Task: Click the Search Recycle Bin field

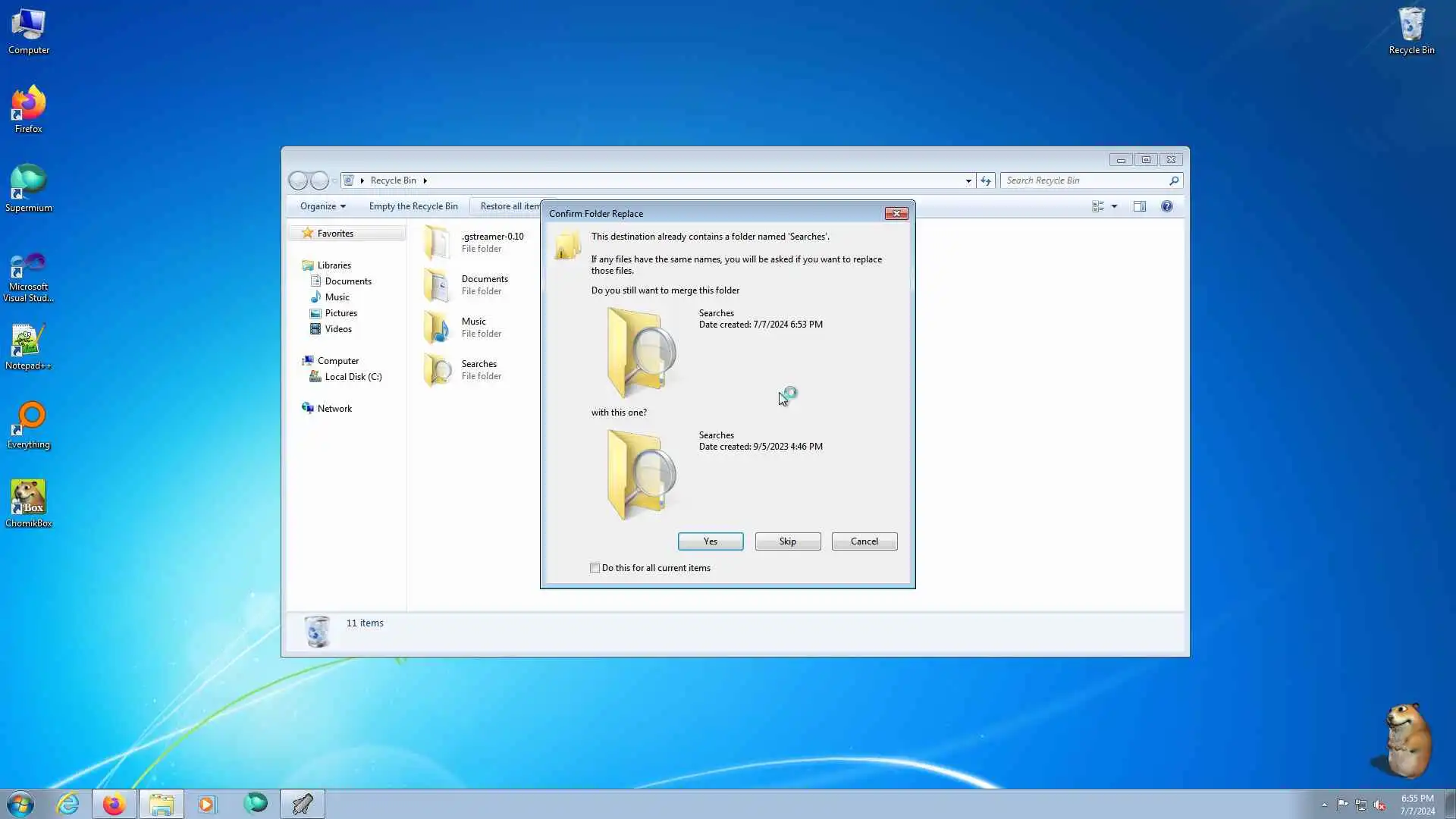Action: click(1084, 180)
